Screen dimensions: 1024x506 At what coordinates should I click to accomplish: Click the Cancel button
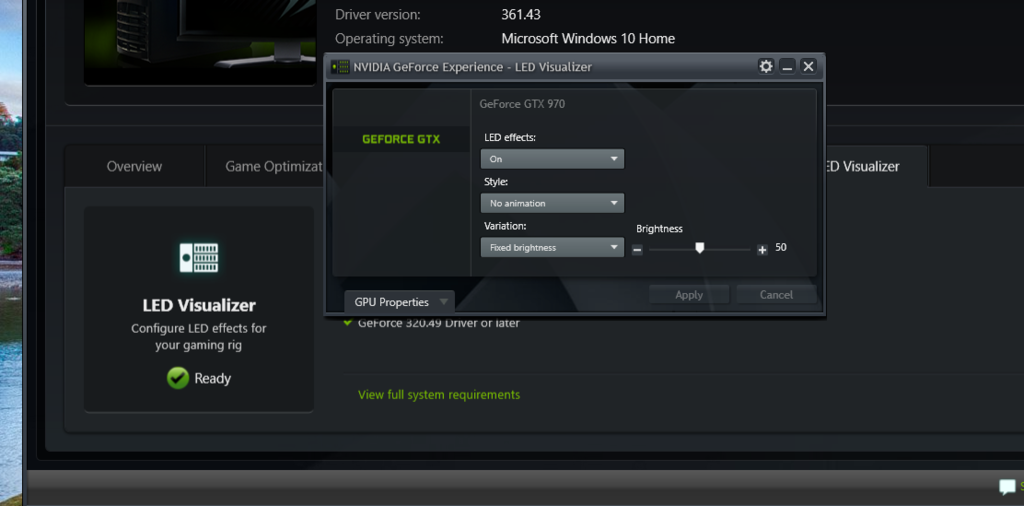click(x=776, y=294)
